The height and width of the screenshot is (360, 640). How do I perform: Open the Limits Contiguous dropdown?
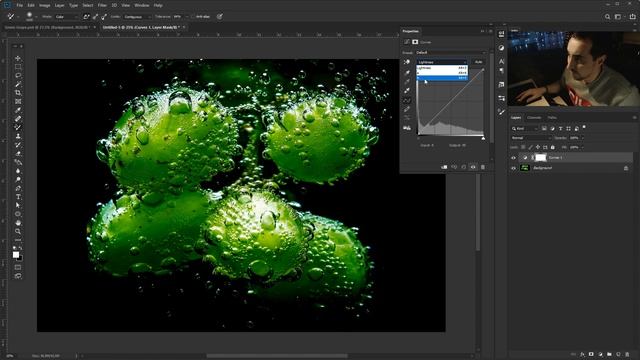[x=137, y=17]
